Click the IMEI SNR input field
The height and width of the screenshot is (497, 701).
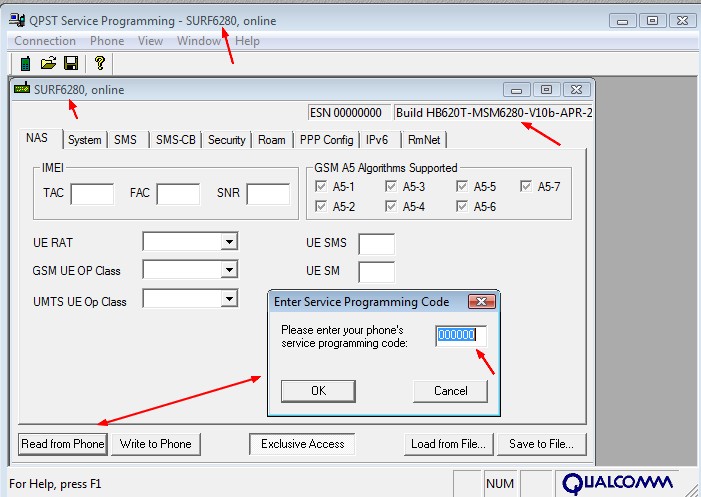[268, 194]
